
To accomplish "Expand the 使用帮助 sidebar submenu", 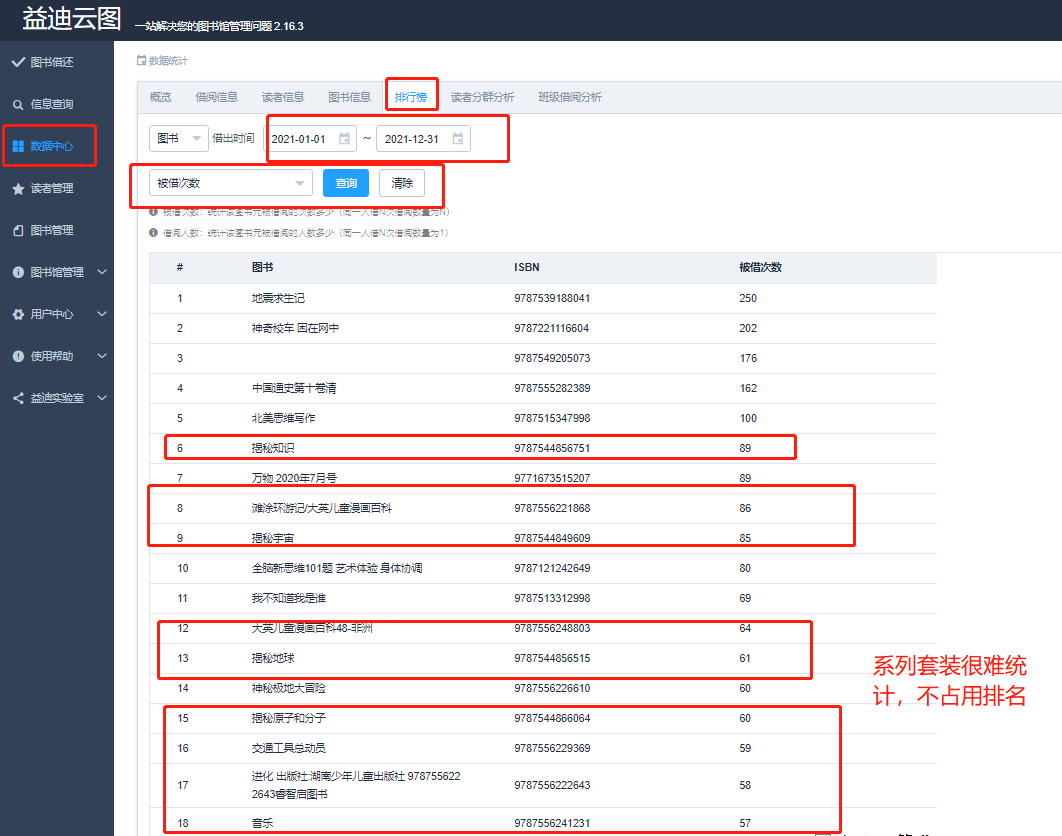I will point(102,356).
